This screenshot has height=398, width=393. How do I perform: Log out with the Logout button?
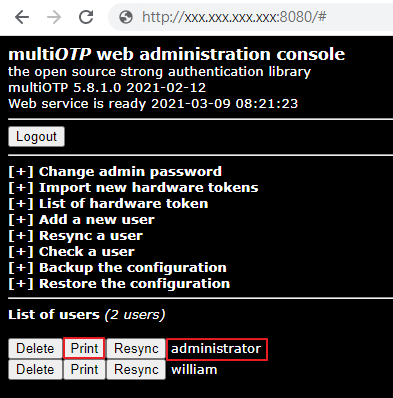pos(36,137)
